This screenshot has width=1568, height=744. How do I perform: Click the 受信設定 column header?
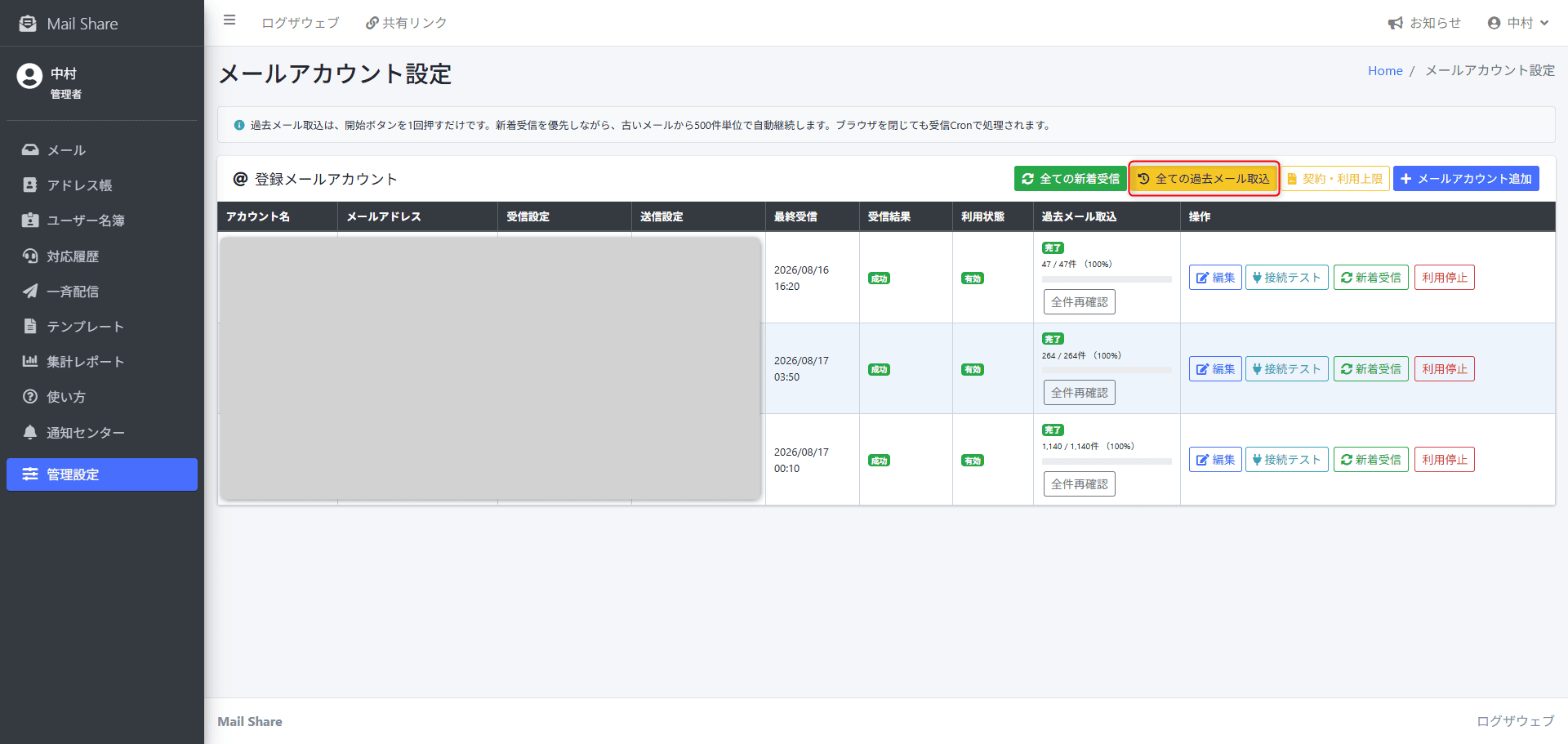(565, 216)
